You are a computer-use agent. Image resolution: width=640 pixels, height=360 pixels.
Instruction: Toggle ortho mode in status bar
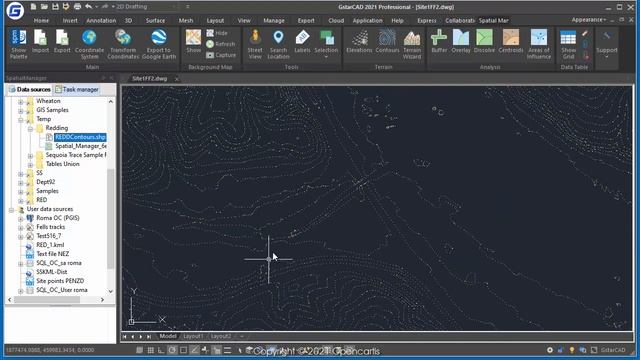pyautogui.click(x=162, y=350)
